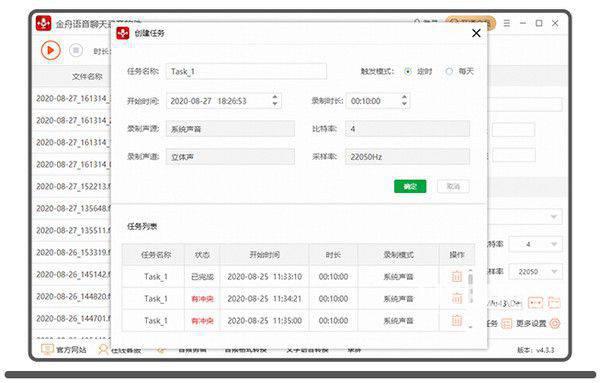Click the 比特率 field showing 4

click(x=408, y=129)
